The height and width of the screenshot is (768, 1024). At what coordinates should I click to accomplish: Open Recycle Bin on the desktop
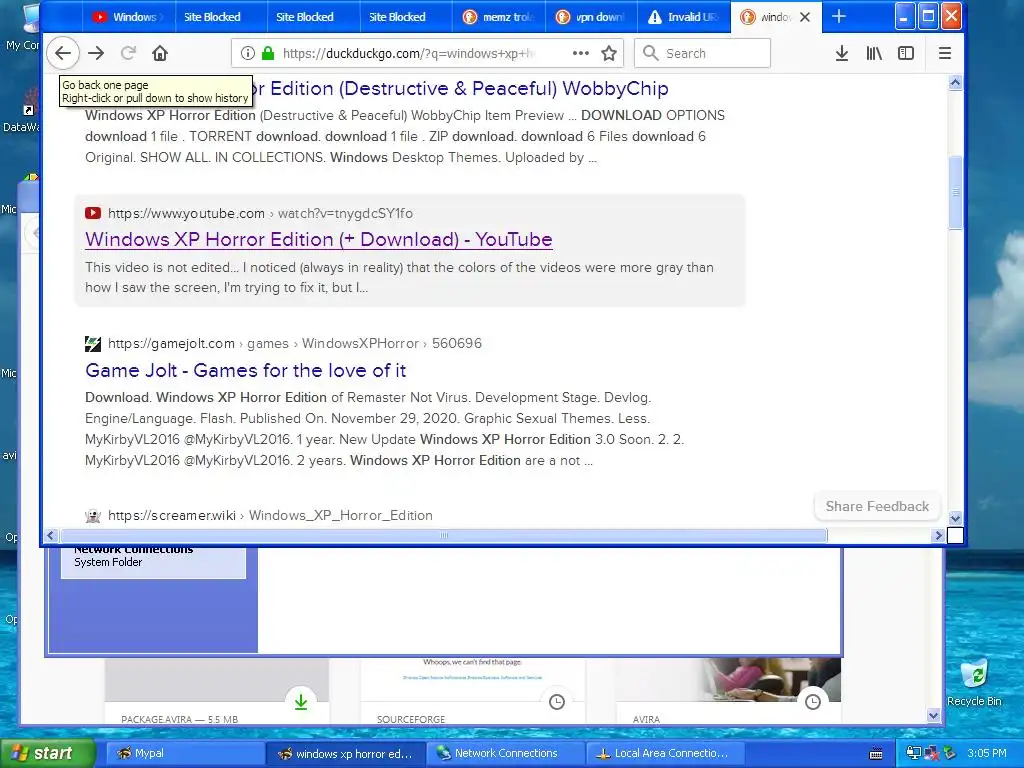974,682
